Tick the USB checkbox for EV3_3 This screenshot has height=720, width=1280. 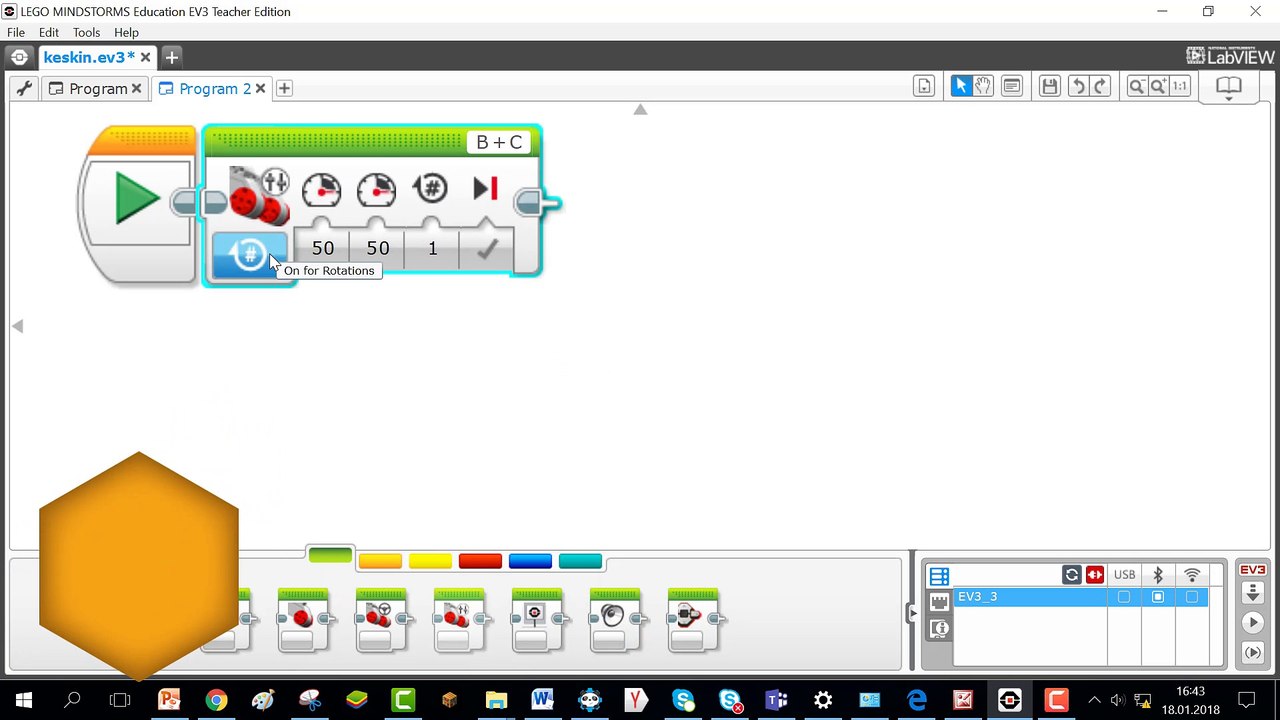pyautogui.click(x=1124, y=597)
